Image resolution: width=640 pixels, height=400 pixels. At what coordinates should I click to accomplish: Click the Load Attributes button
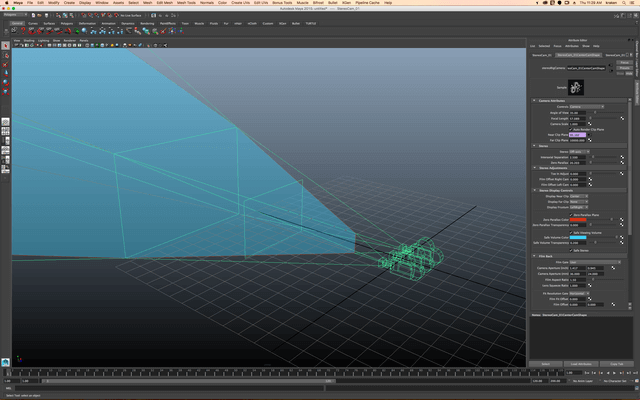coord(581,364)
